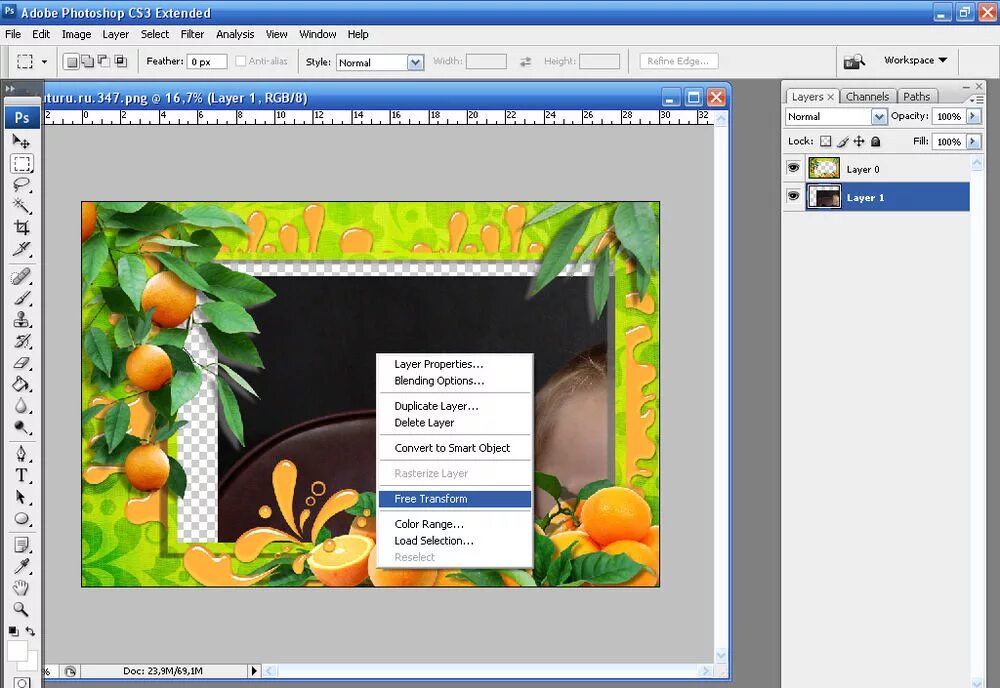Choose Add to selection mode
Screen dimensions: 1000x688
[x=87, y=61]
